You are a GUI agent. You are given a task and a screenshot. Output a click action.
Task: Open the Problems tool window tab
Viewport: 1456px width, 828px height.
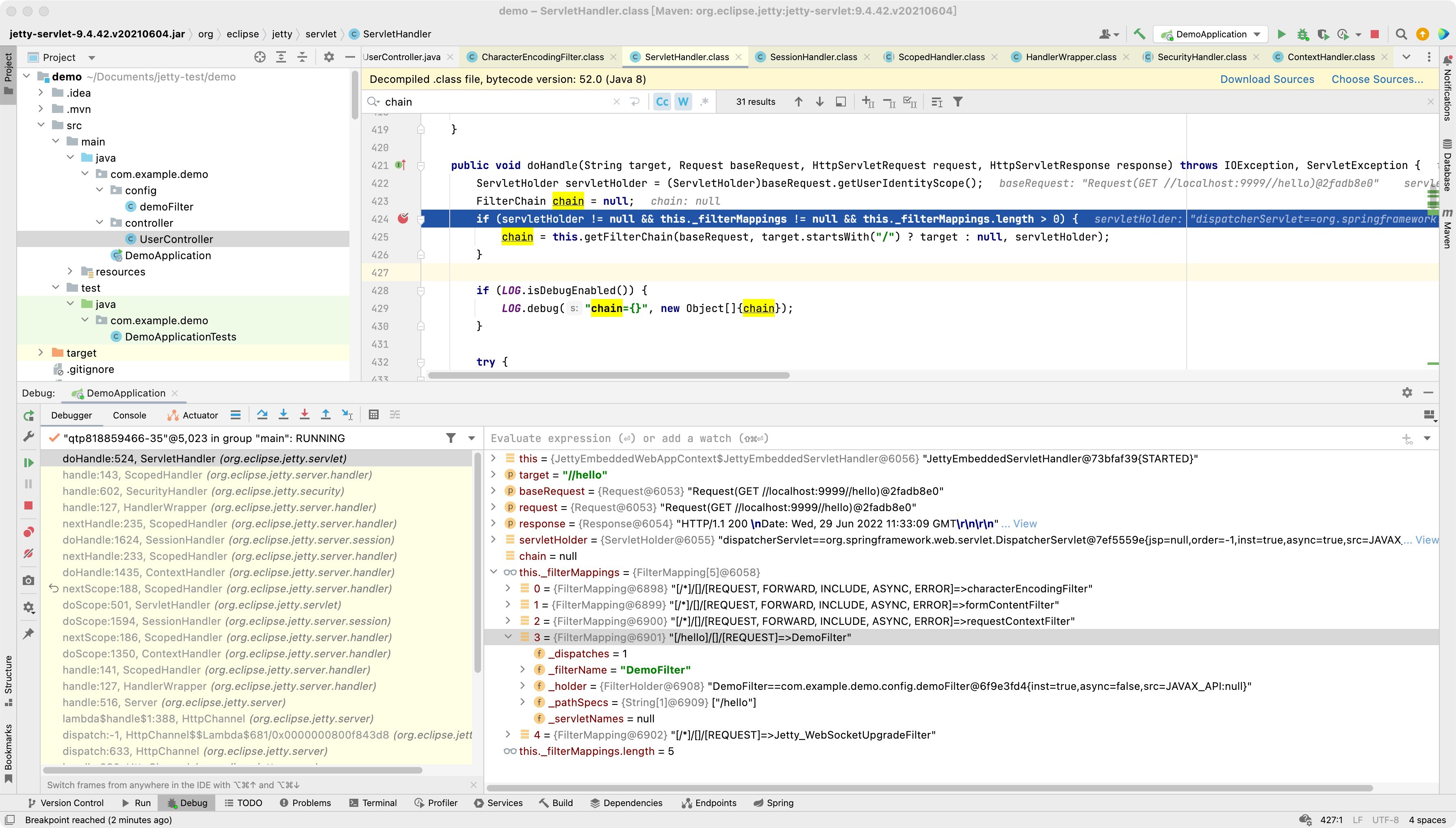(305, 803)
